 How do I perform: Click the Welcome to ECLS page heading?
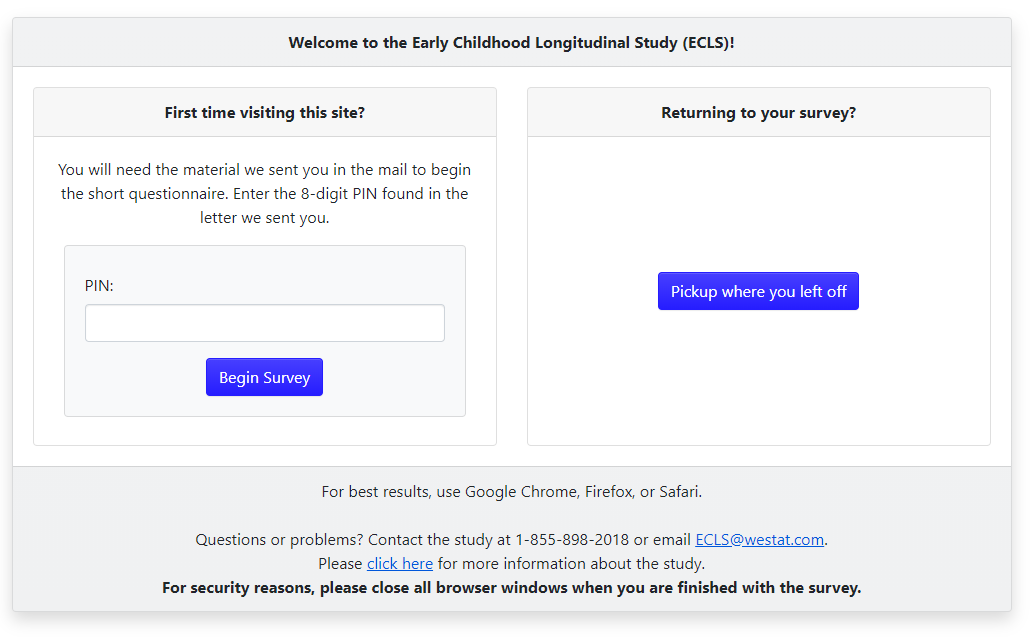pyautogui.click(x=511, y=43)
